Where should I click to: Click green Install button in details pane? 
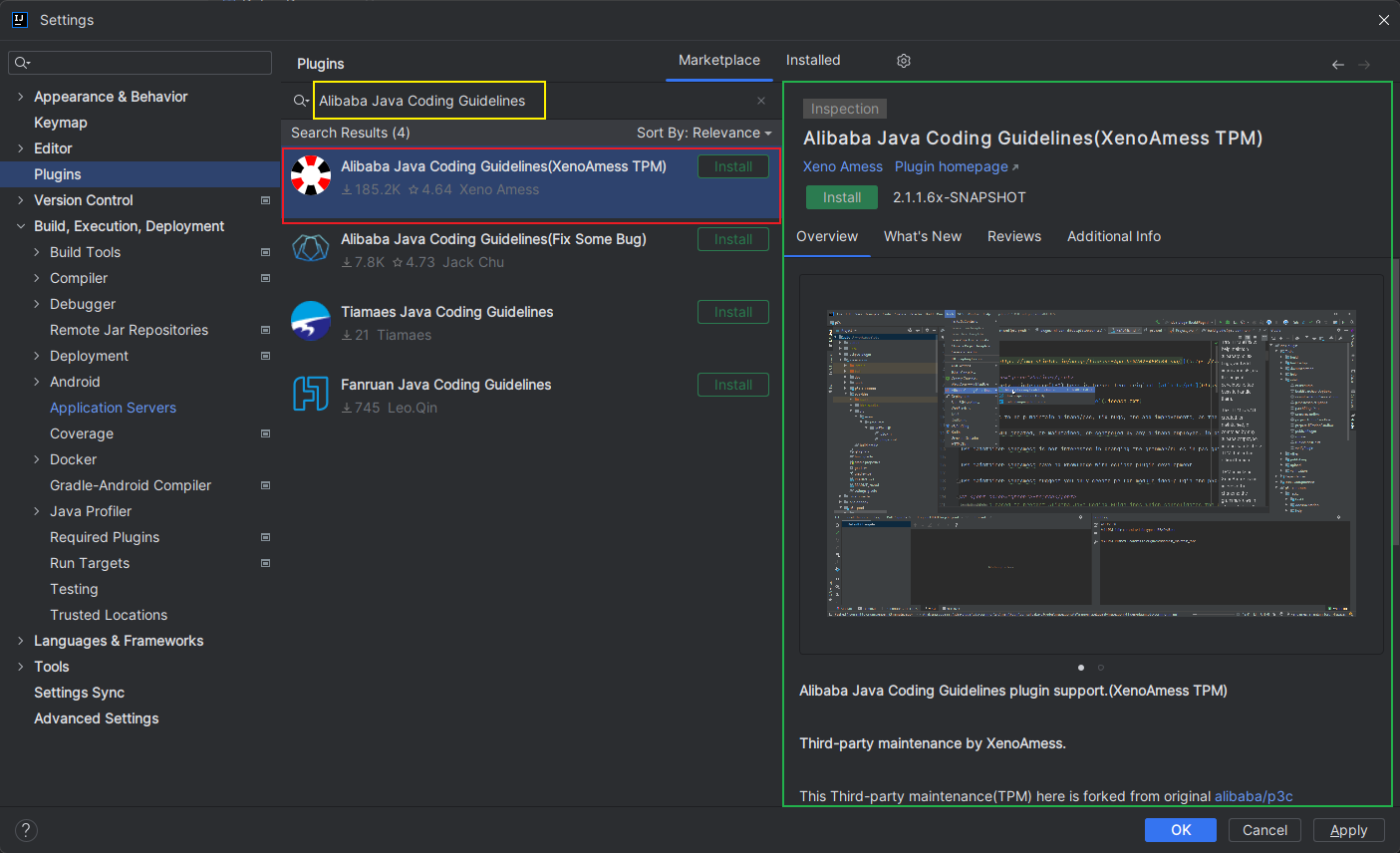pos(842,197)
